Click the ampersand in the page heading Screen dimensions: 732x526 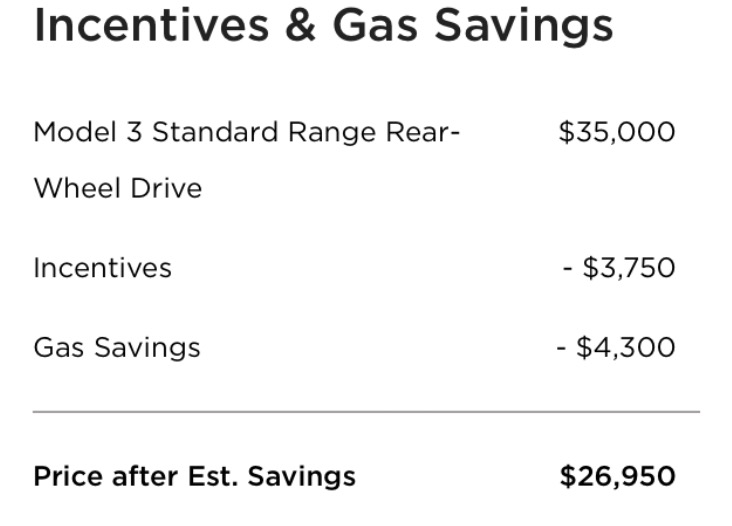[301, 26]
